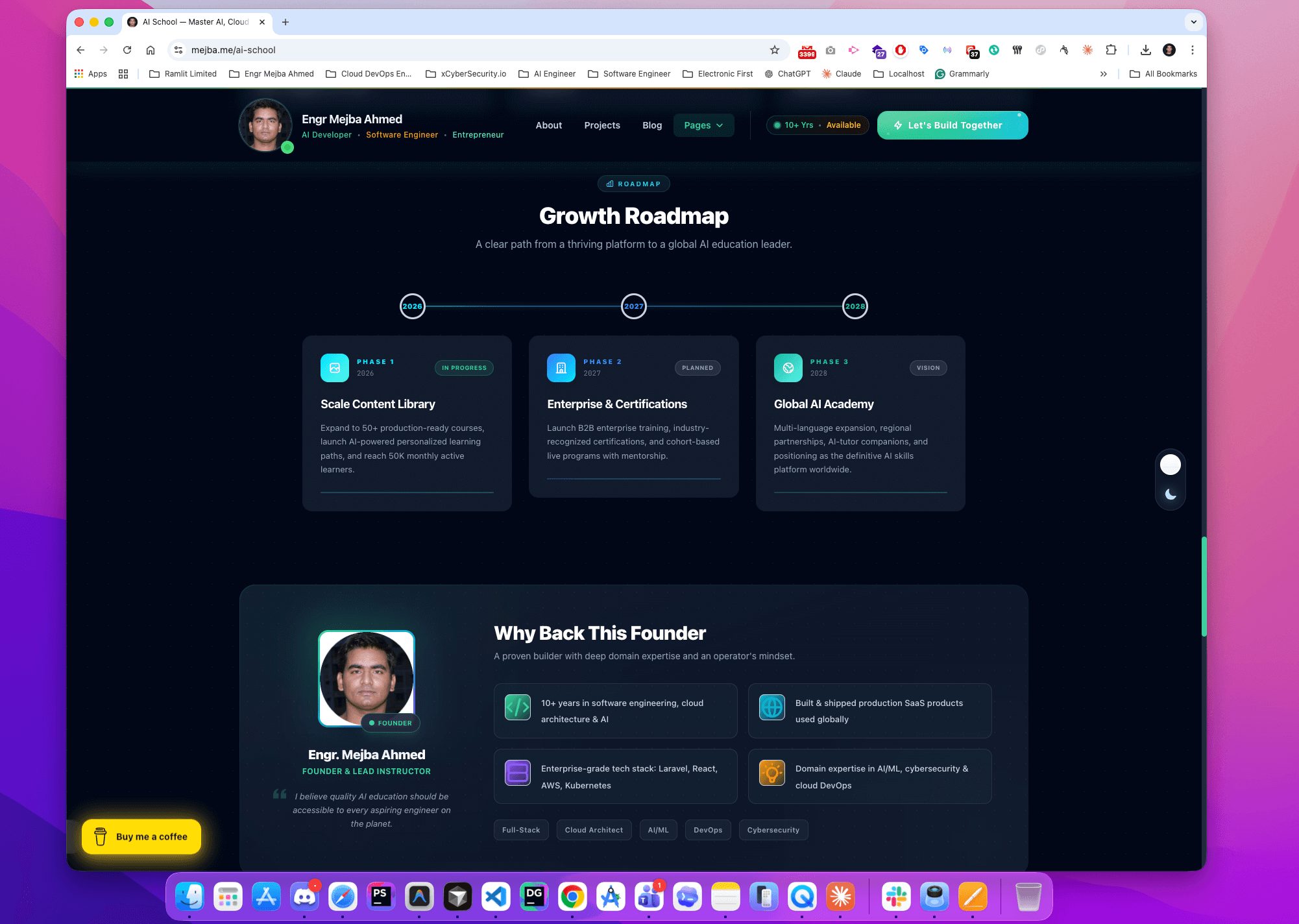Open the Pocket extension showing 37
1299x924 pixels.
972,51
